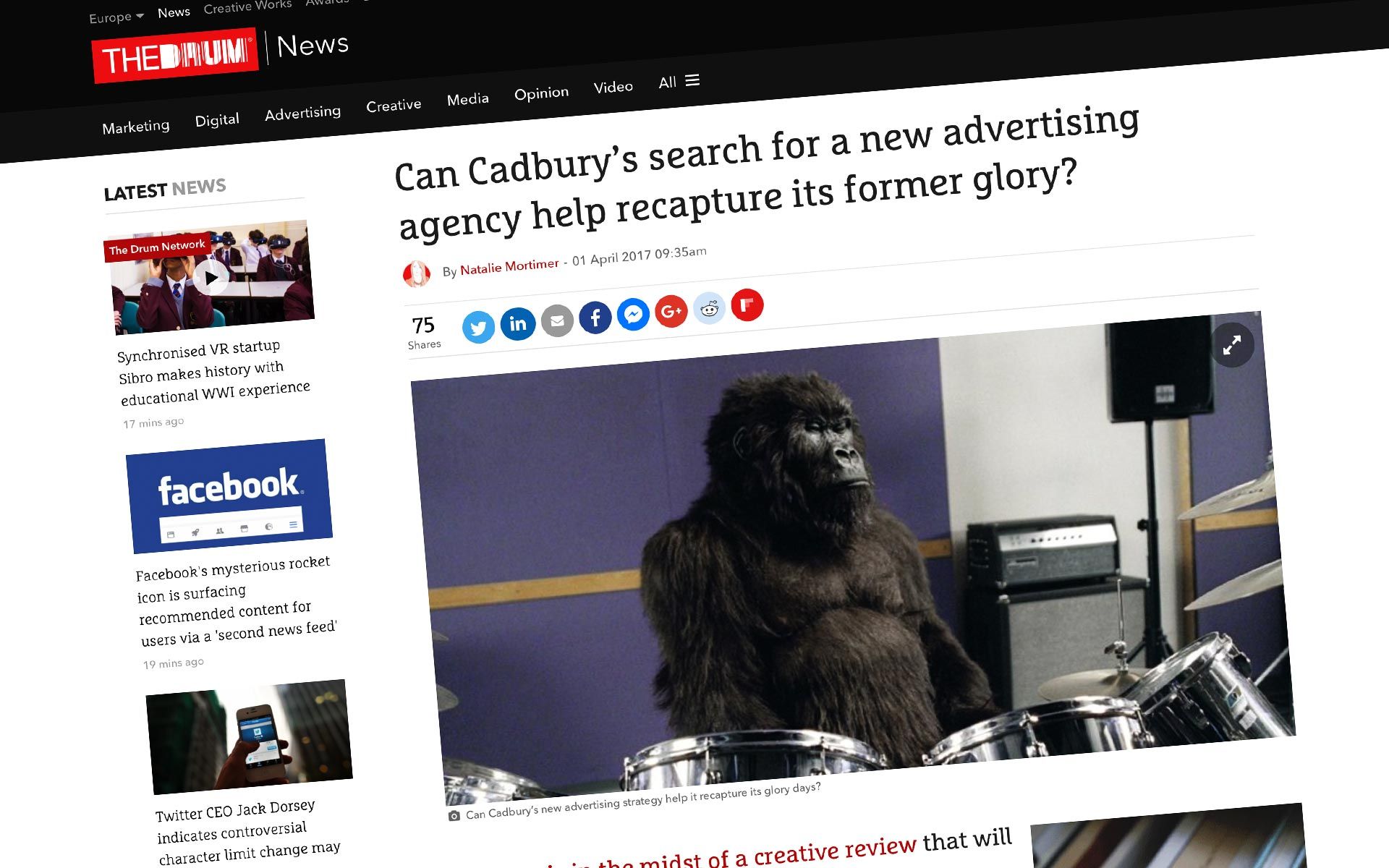Viewport: 1389px width, 868px height.
Task: Open the Facebook rocket icon story headline
Action: click(235, 600)
